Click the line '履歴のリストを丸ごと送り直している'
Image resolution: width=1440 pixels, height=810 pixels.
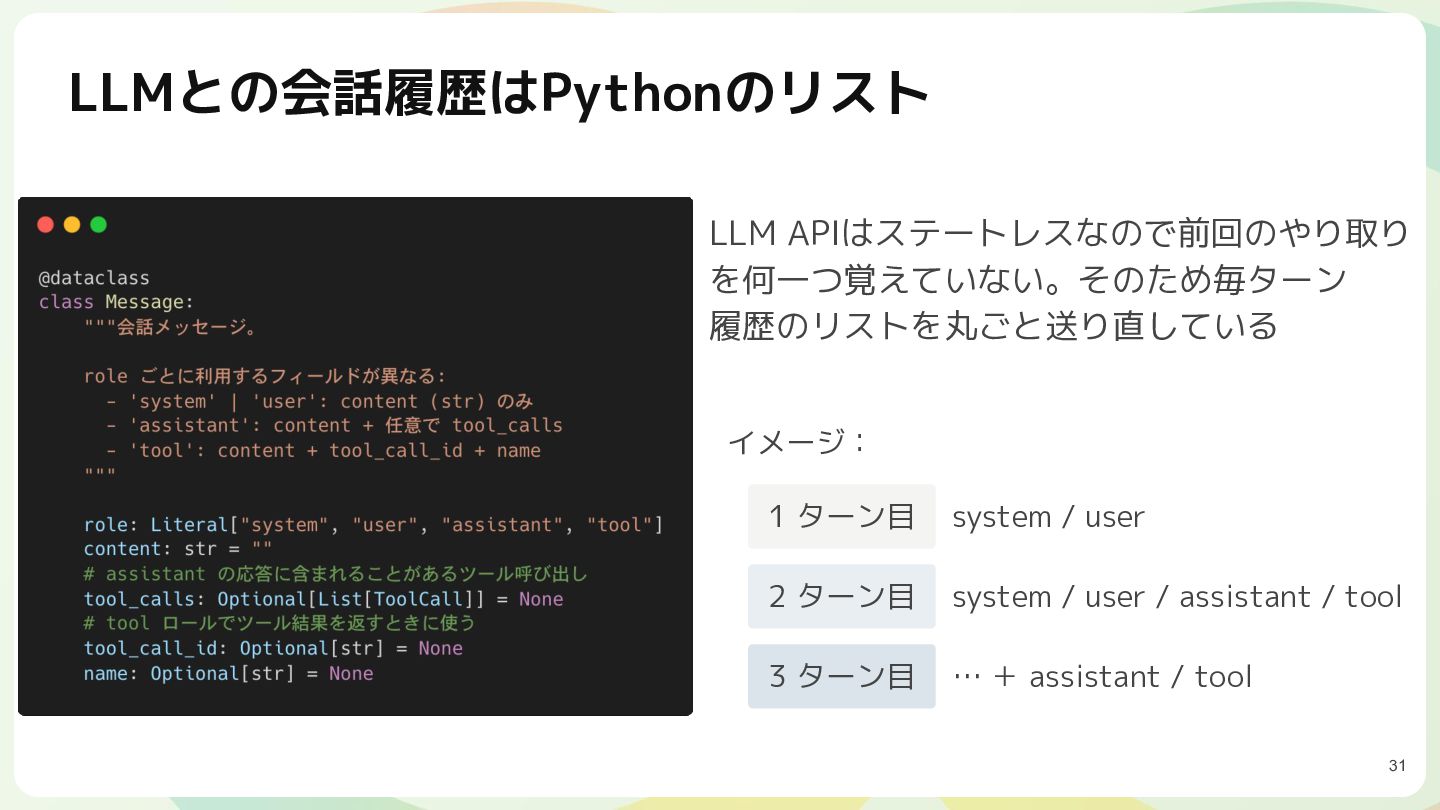pos(993,325)
